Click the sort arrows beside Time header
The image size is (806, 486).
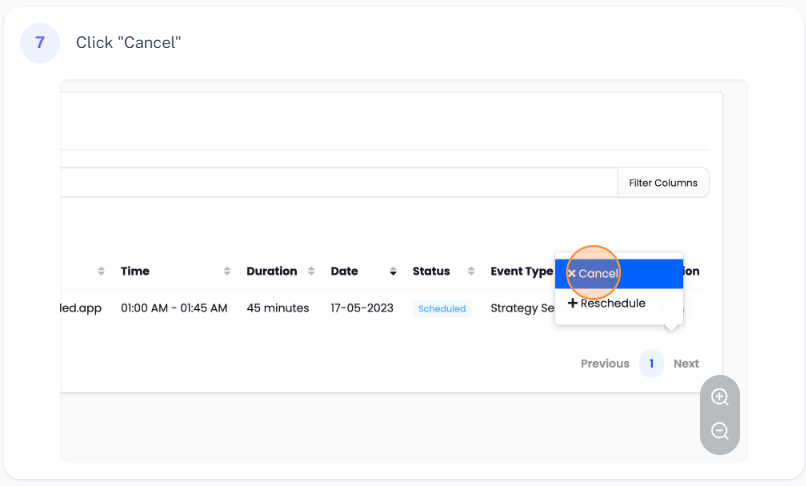227,272
